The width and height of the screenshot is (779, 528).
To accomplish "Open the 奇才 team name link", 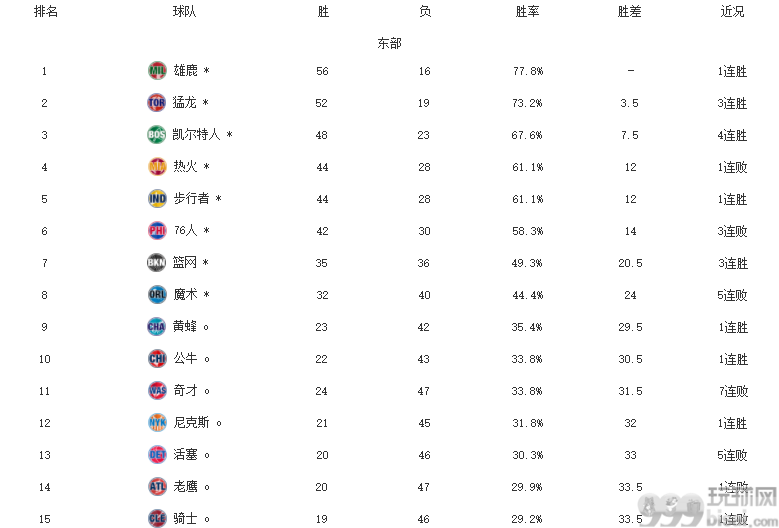I will coord(185,390).
